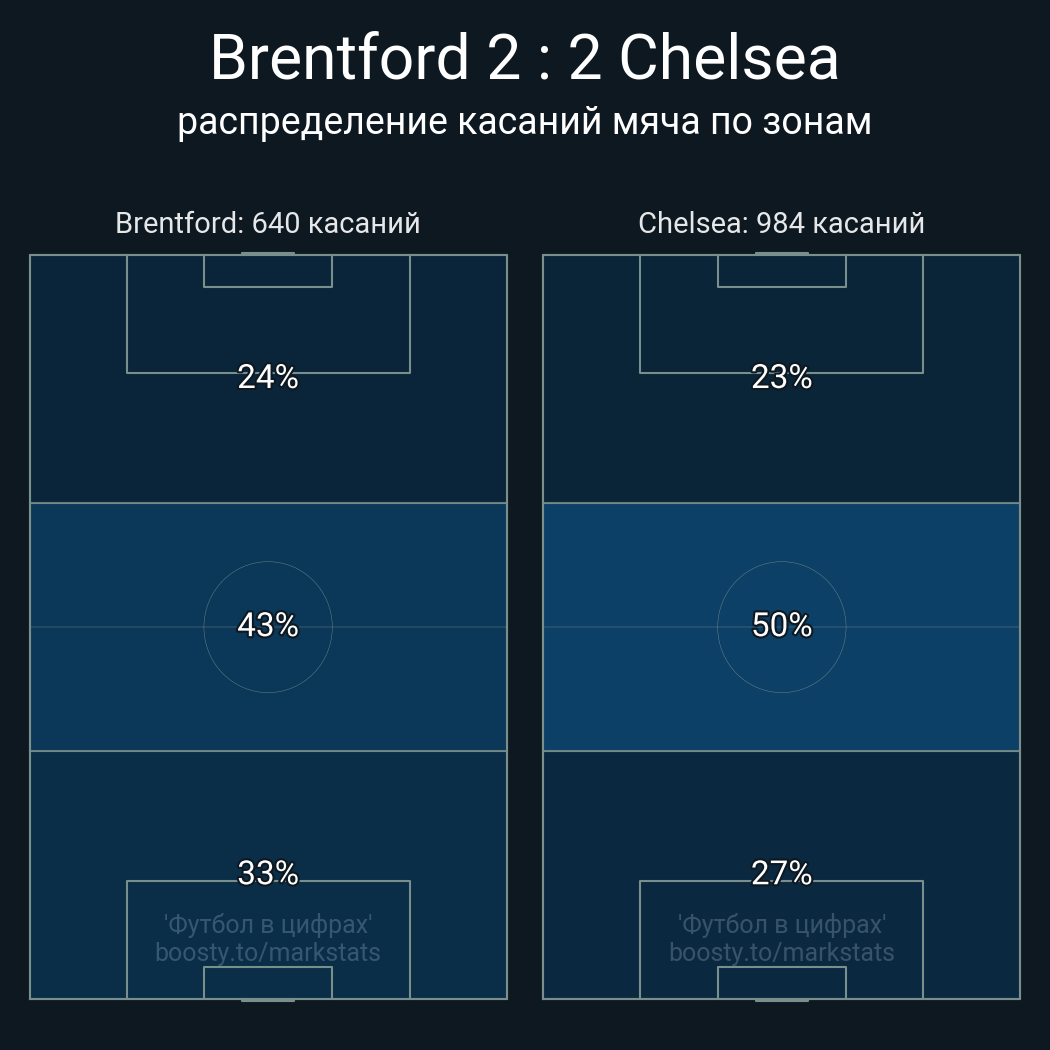Select the Brentford: 640 касаний label

[268, 223]
